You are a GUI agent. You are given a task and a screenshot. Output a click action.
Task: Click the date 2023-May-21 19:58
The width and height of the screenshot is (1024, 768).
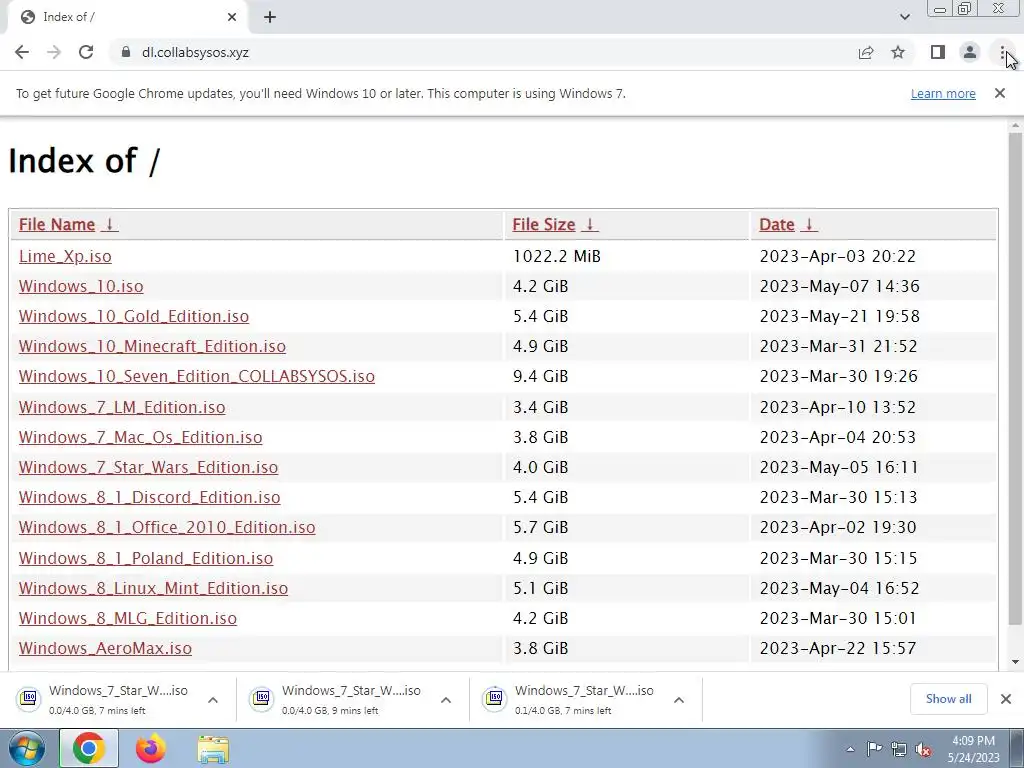click(x=839, y=316)
